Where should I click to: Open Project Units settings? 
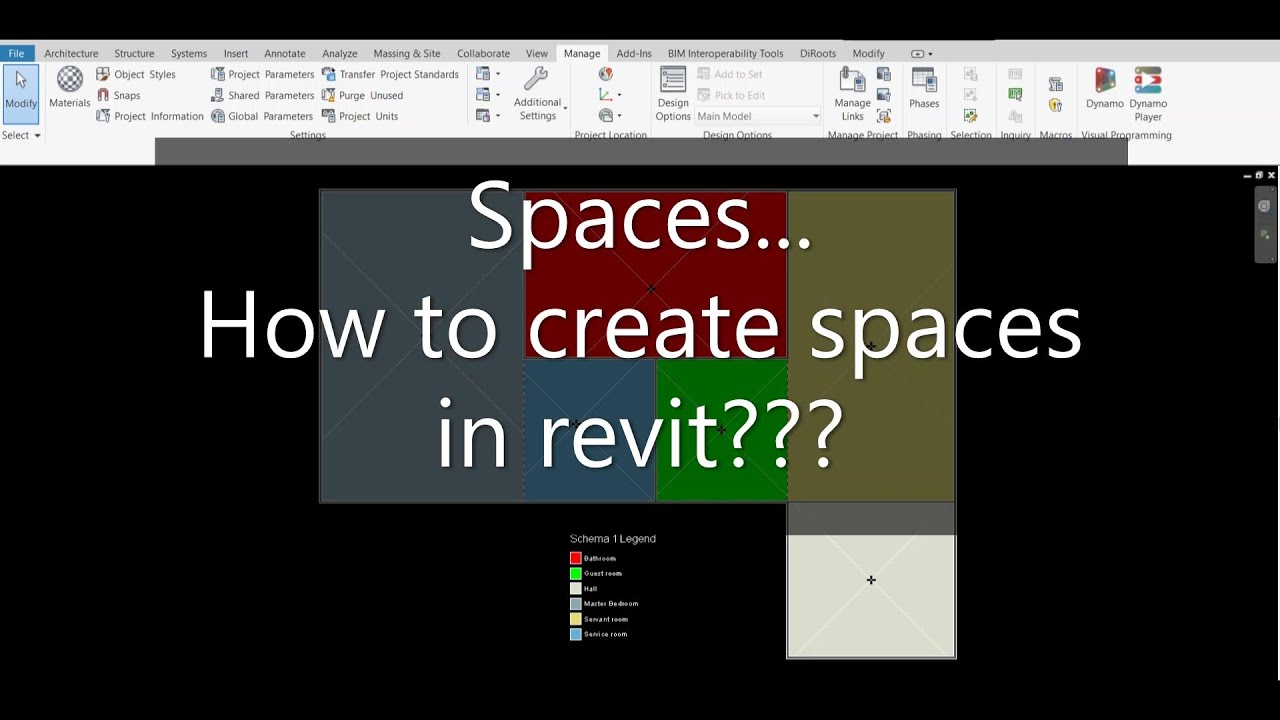point(360,116)
